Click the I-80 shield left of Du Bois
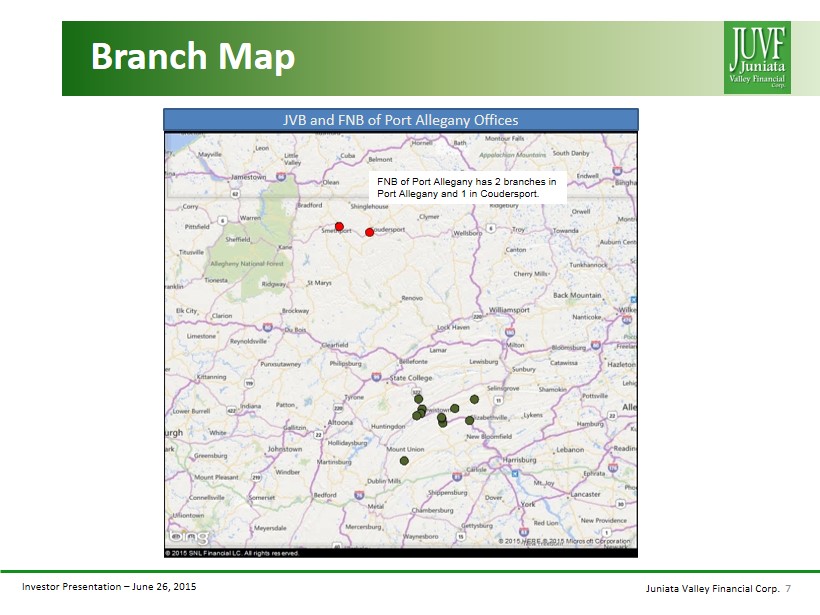Screen dimensions: 820x615 tap(268, 327)
